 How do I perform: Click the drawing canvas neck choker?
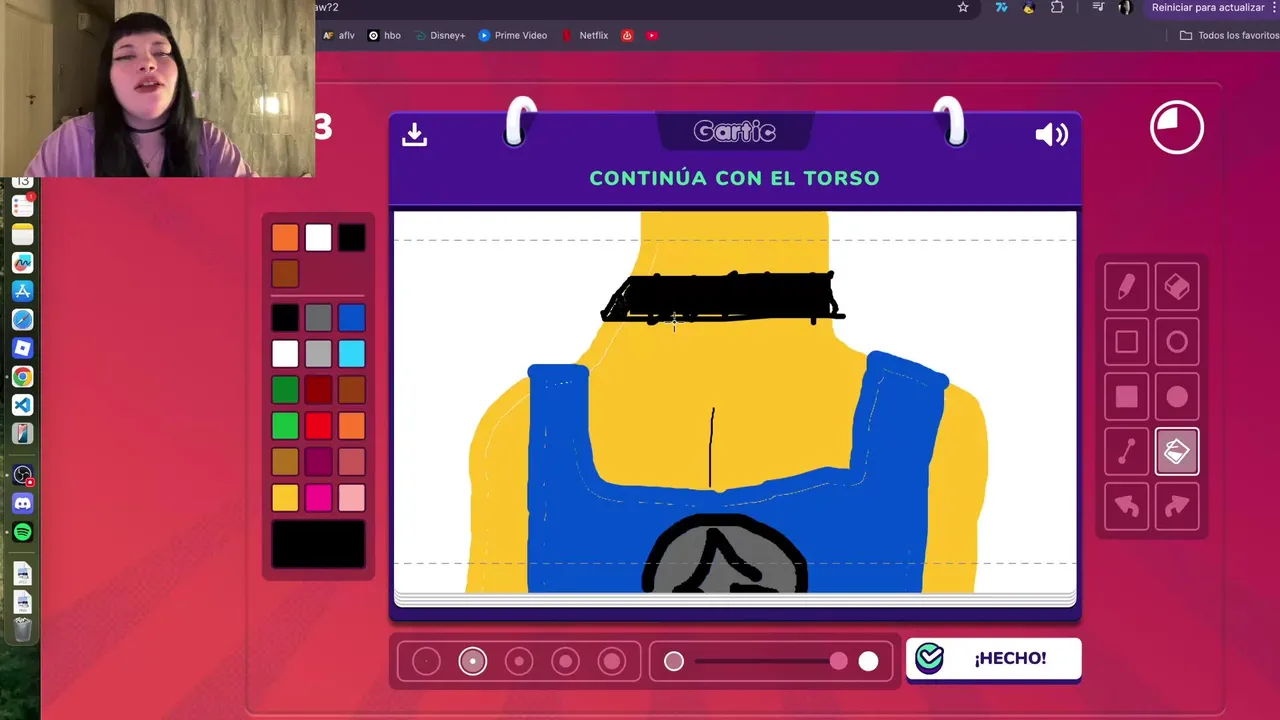[723, 298]
